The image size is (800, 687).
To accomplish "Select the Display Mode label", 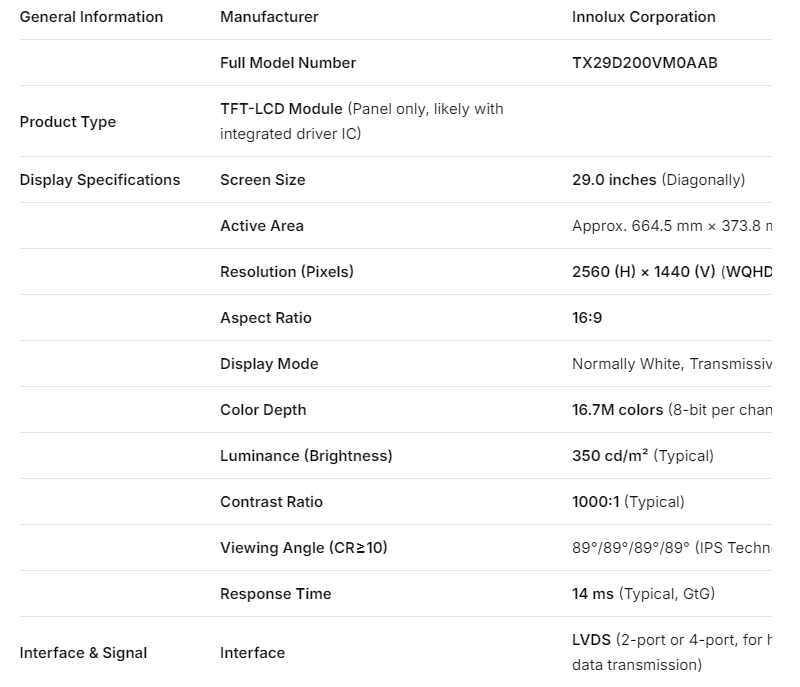I will tap(269, 364).
